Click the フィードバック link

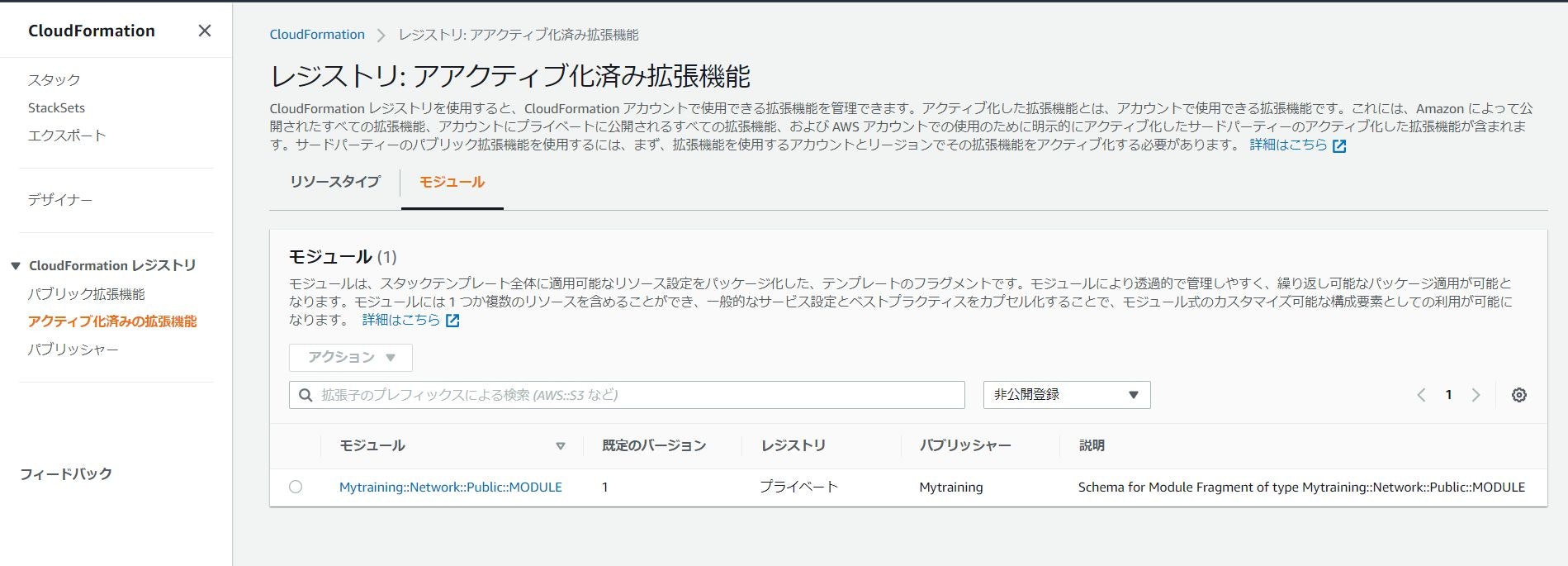(x=66, y=474)
